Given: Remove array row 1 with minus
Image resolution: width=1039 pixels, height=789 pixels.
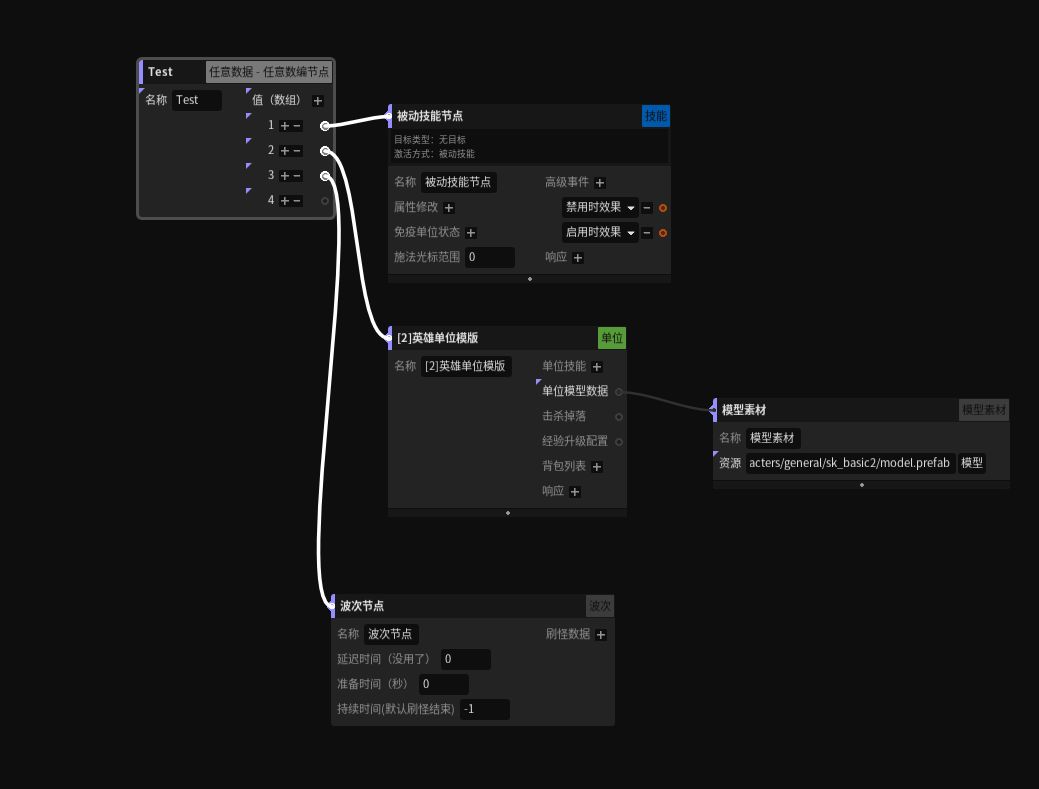Looking at the screenshot, I should pos(296,126).
